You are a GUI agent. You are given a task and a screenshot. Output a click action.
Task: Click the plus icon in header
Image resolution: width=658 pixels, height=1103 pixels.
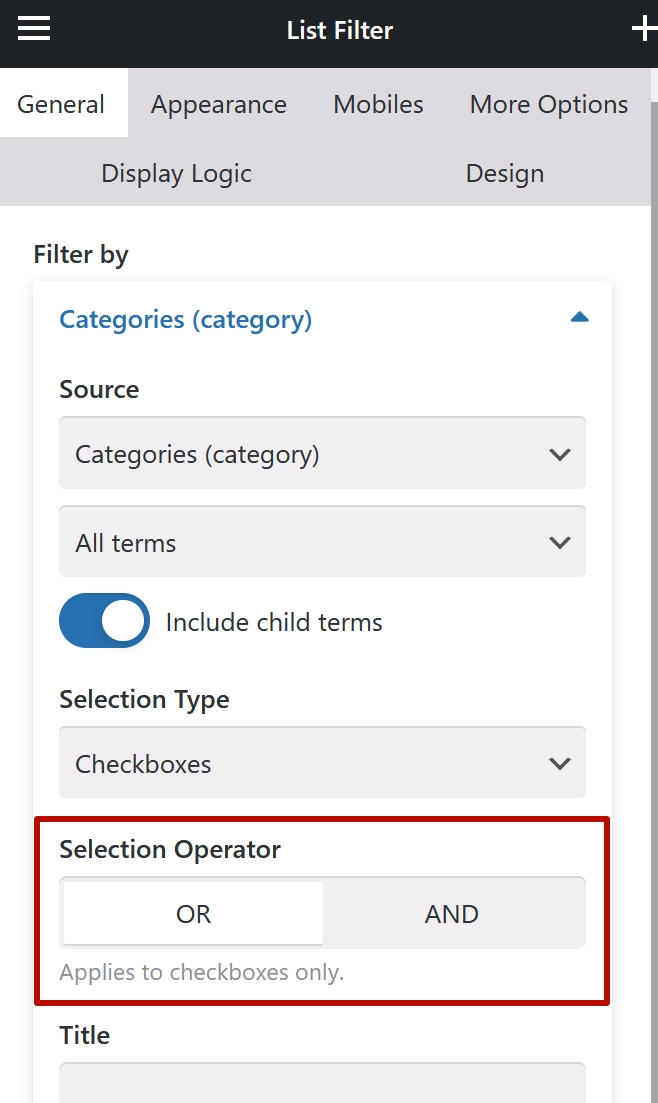[645, 29]
